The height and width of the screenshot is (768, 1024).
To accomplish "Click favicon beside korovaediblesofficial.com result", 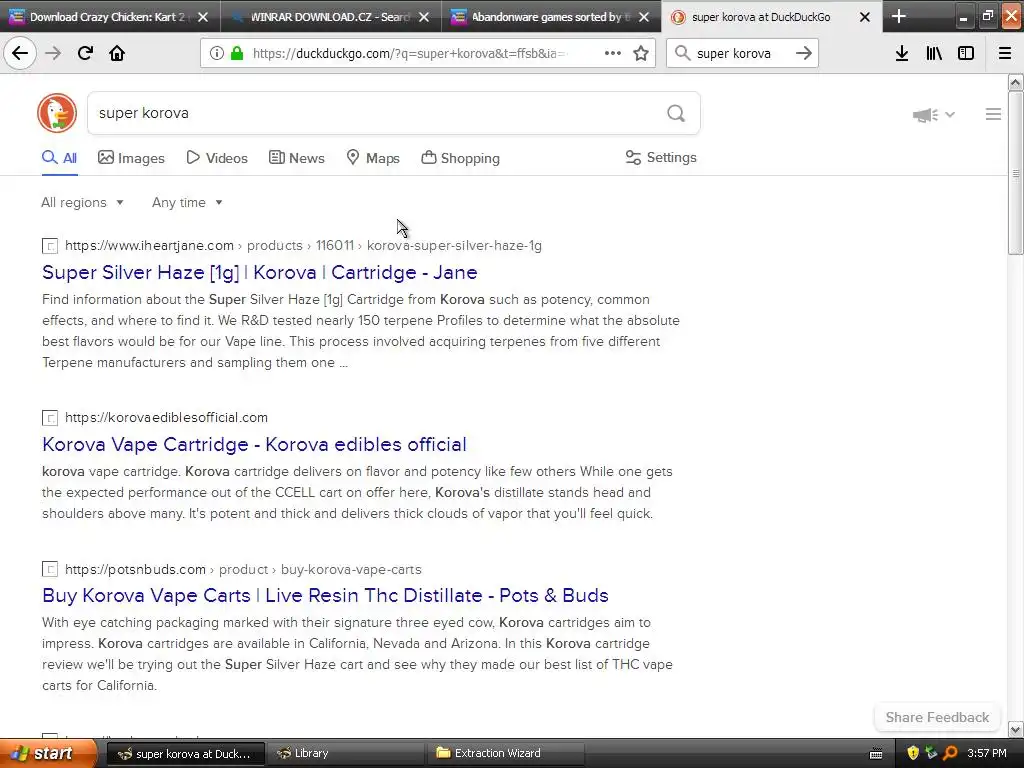I will [x=50, y=418].
